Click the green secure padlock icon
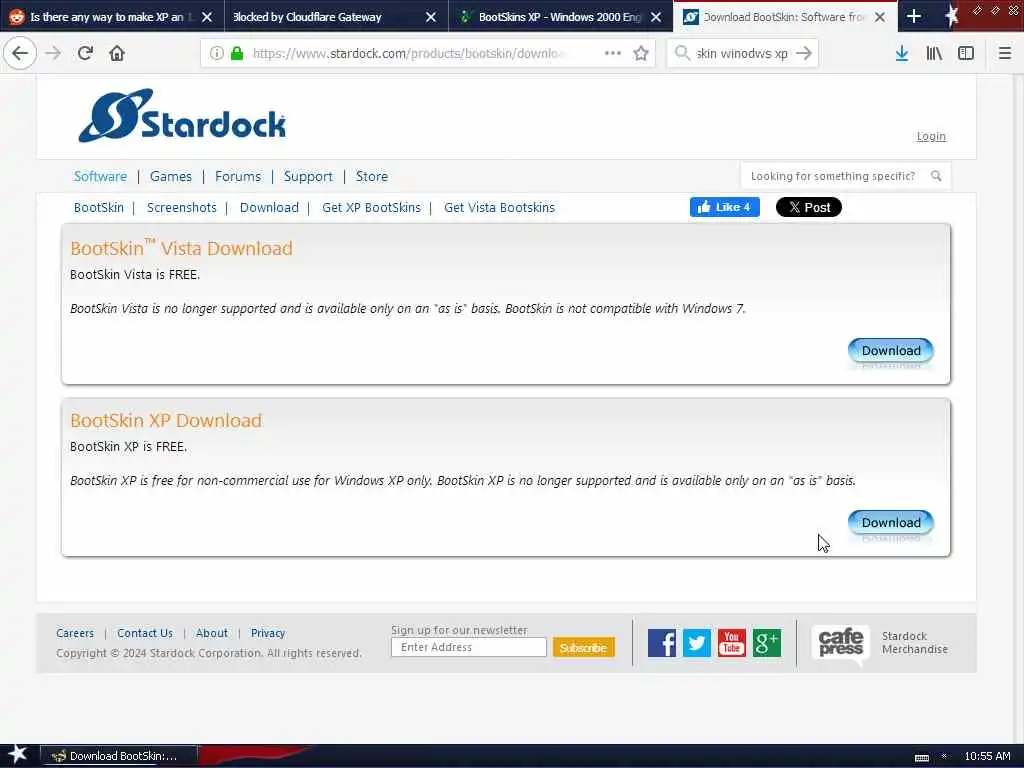 (x=237, y=53)
